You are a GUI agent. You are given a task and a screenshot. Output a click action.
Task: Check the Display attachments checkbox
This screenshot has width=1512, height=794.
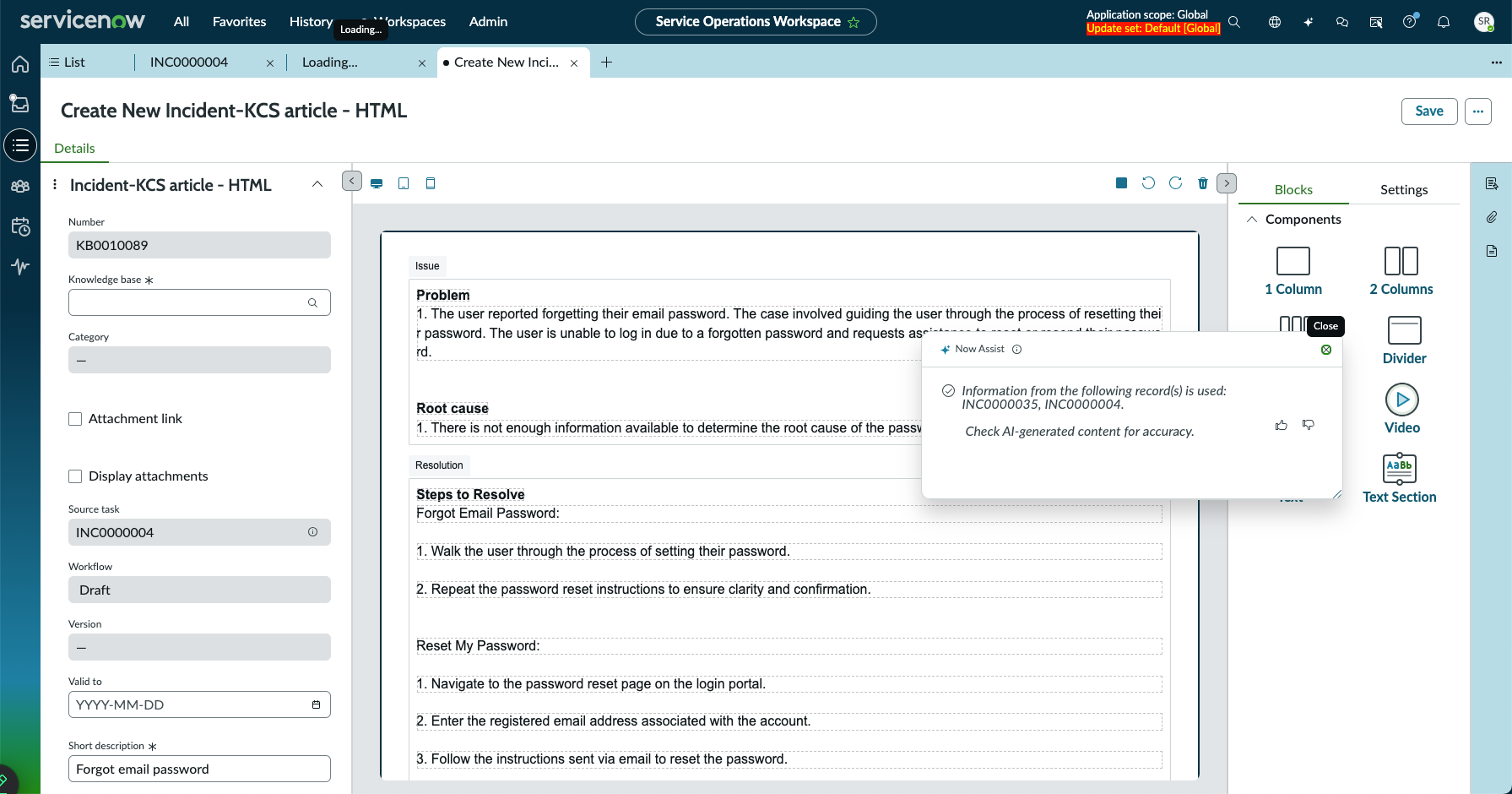click(75, 476)
